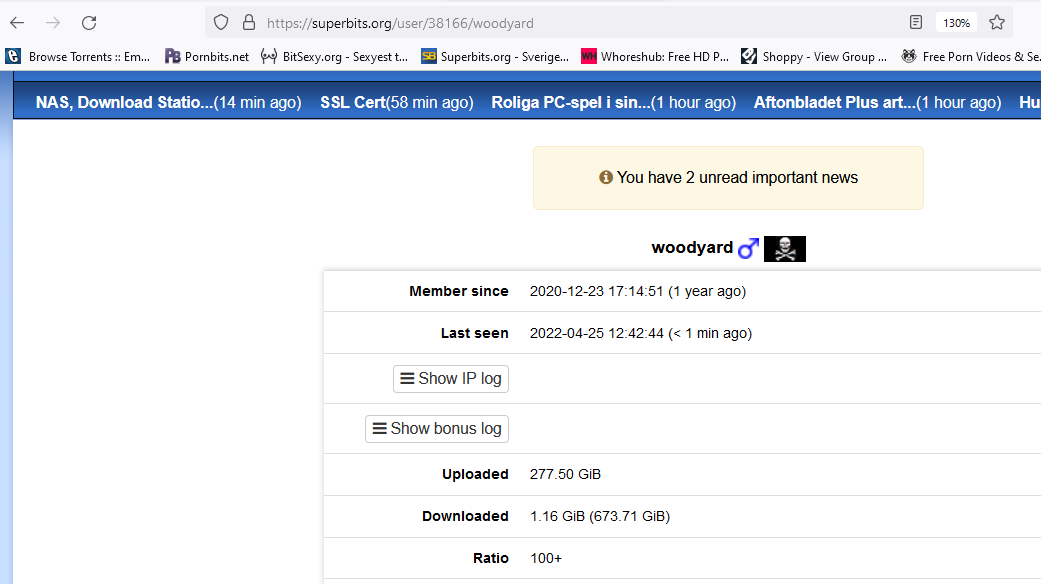Click the Uploaded label
The width and height of the screenshot is (1041, 584).
[x=475, y=474]
